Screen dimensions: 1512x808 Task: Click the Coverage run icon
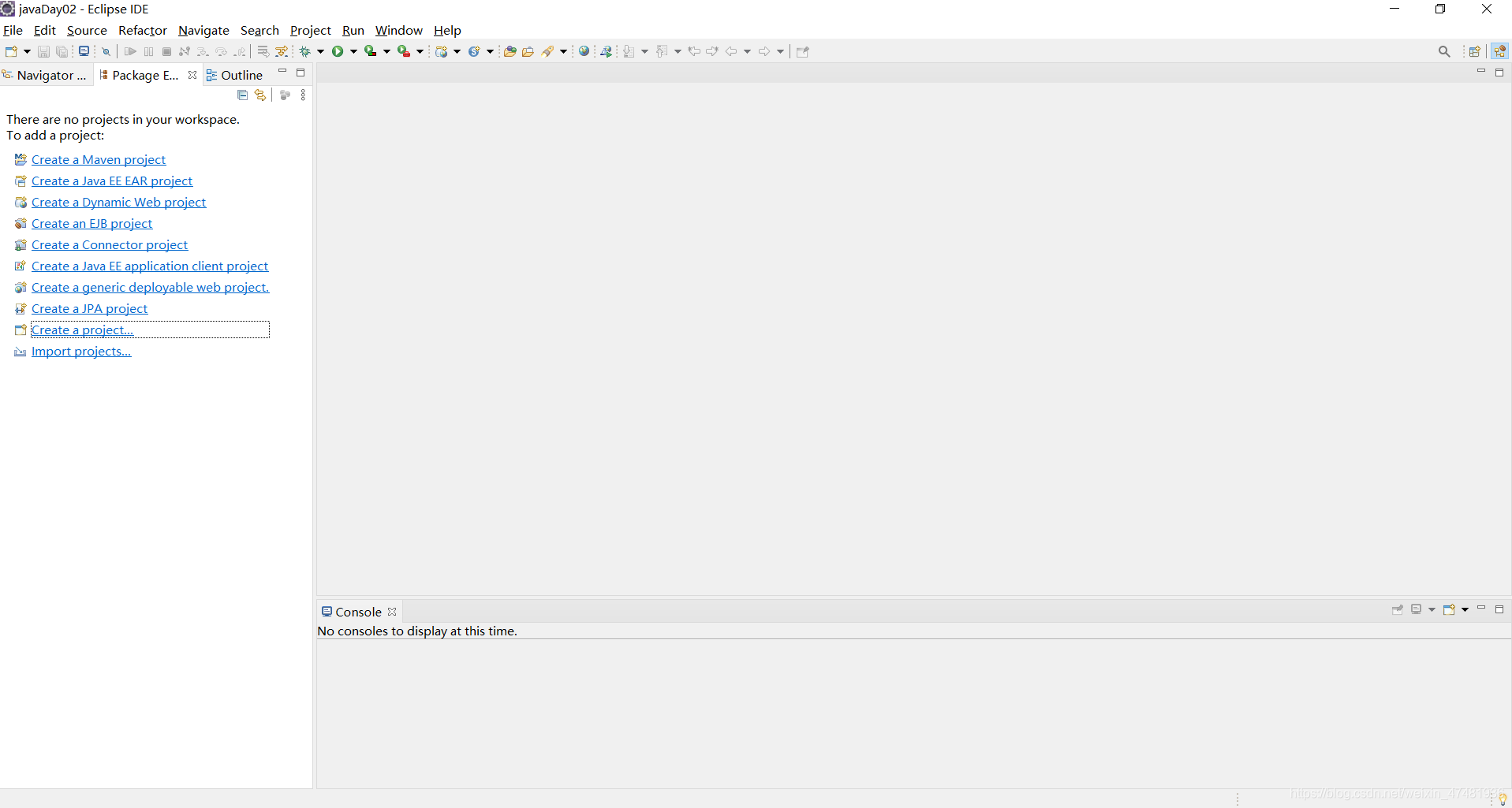point(371,52)
